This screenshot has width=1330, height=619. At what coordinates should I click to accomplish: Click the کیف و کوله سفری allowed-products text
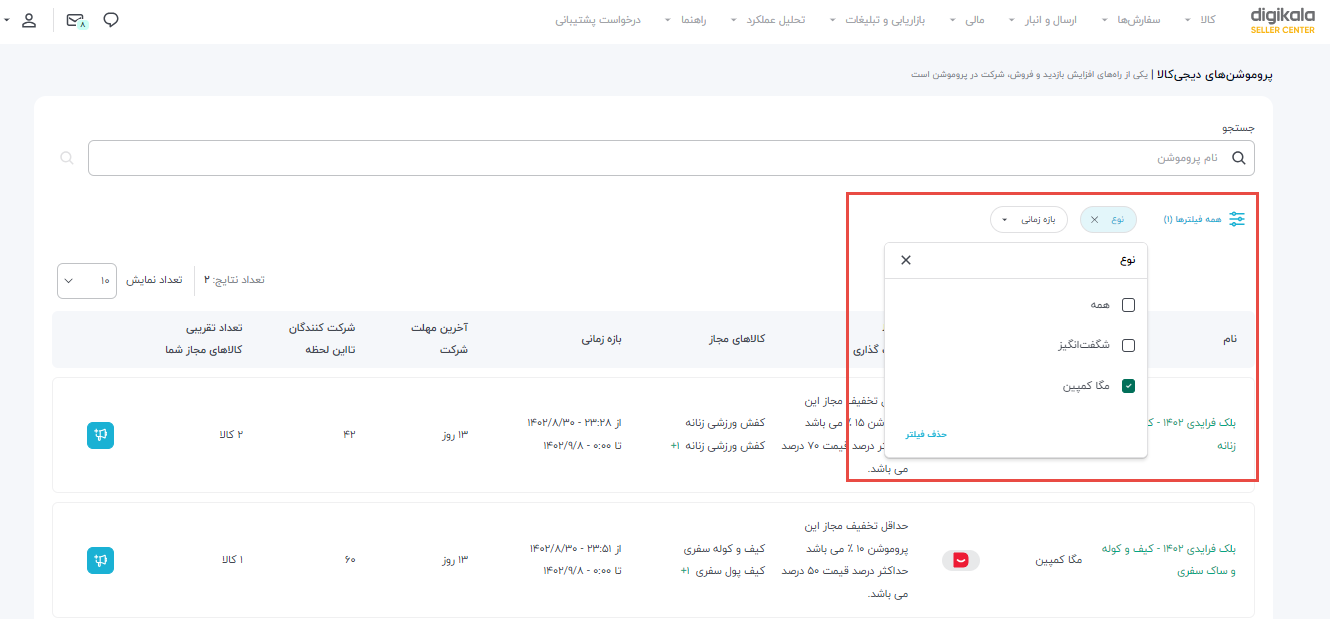point(725,549)
